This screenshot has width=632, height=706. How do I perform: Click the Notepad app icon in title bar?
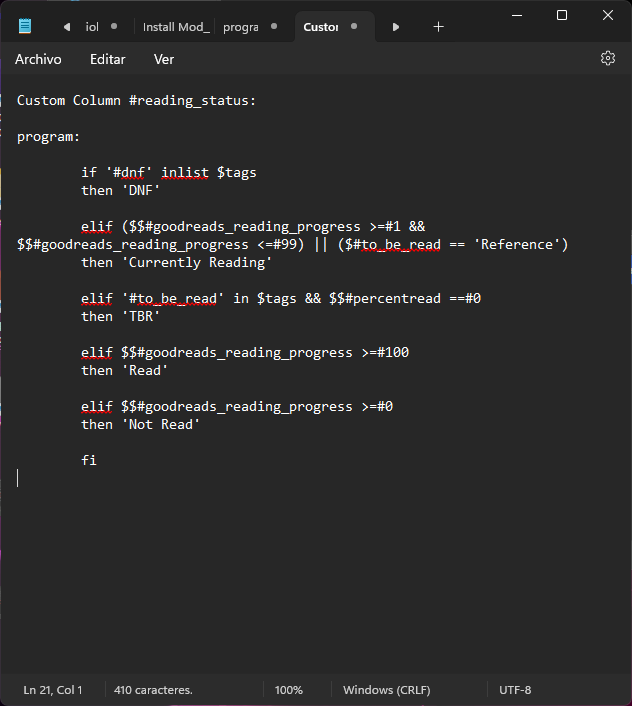24,27
